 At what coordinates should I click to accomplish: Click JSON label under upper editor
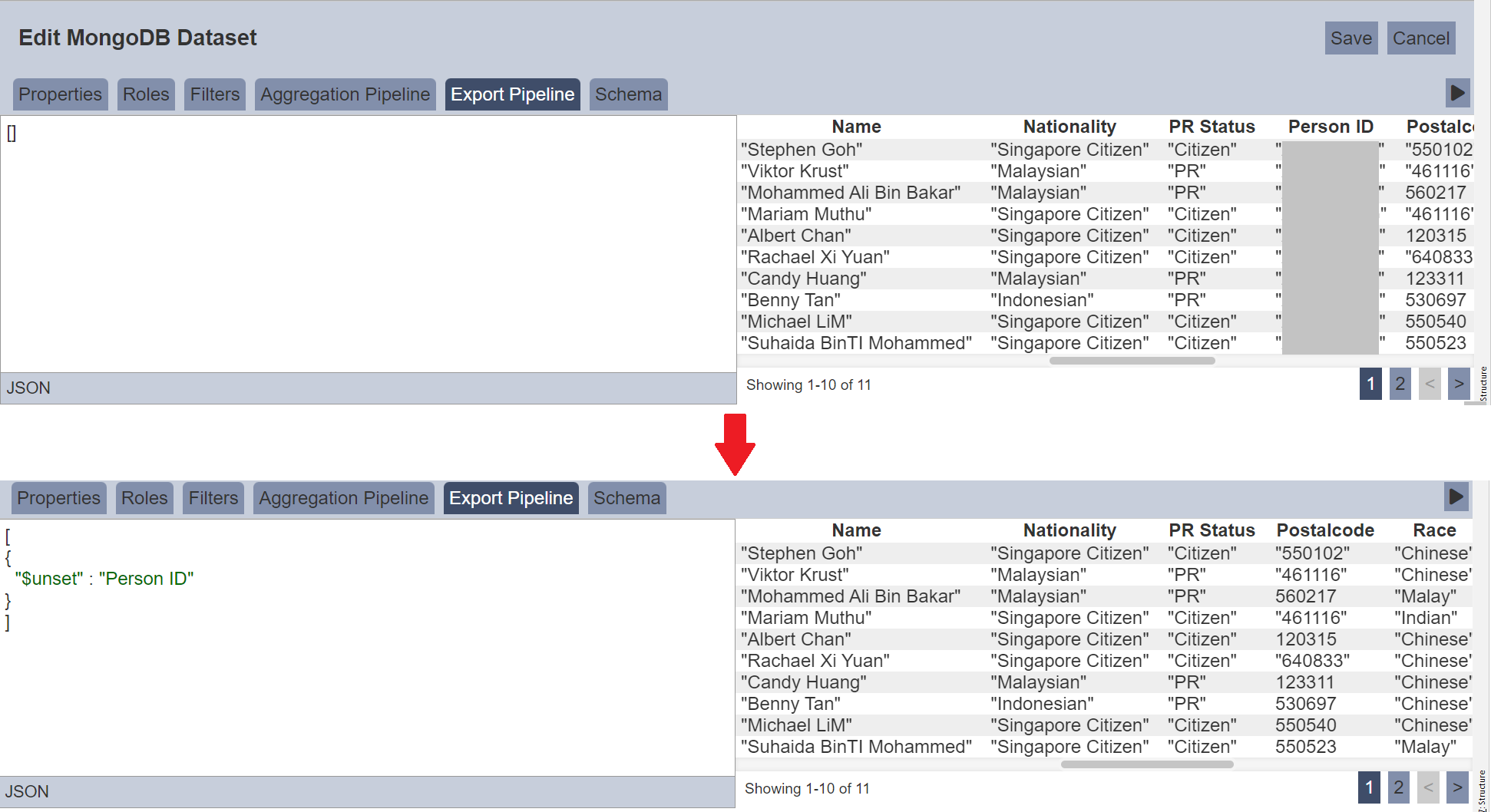point(28,388)
